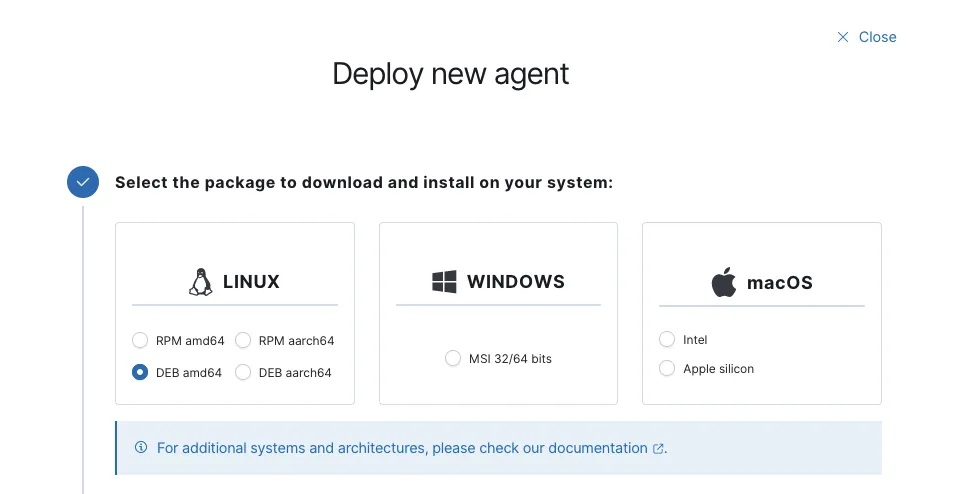
Task: Click the Windows logo icon
Action: tap(444, 282)
